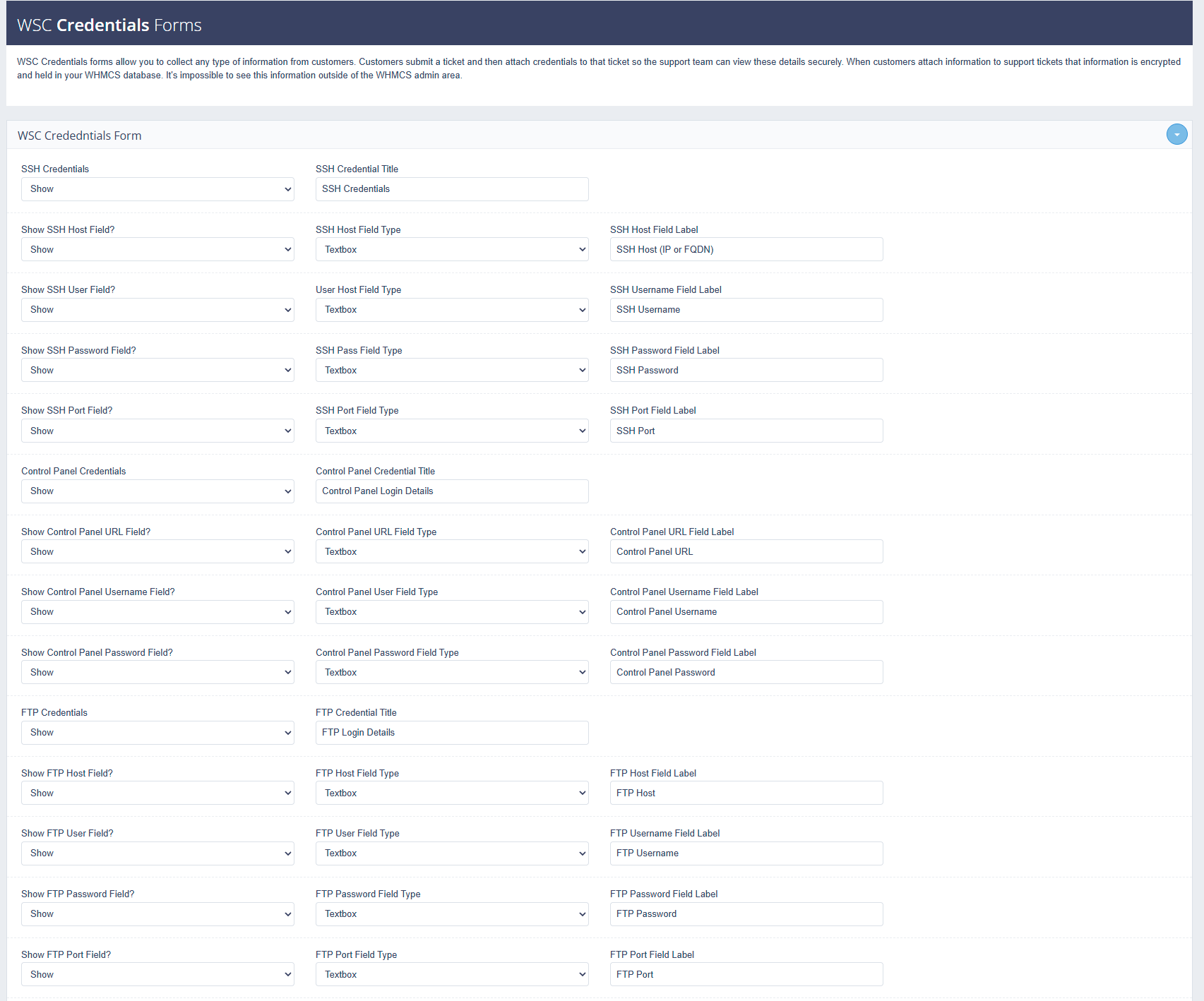Open Show FTP User Field dropdown

pyautogui.click(x=157, y=853)
